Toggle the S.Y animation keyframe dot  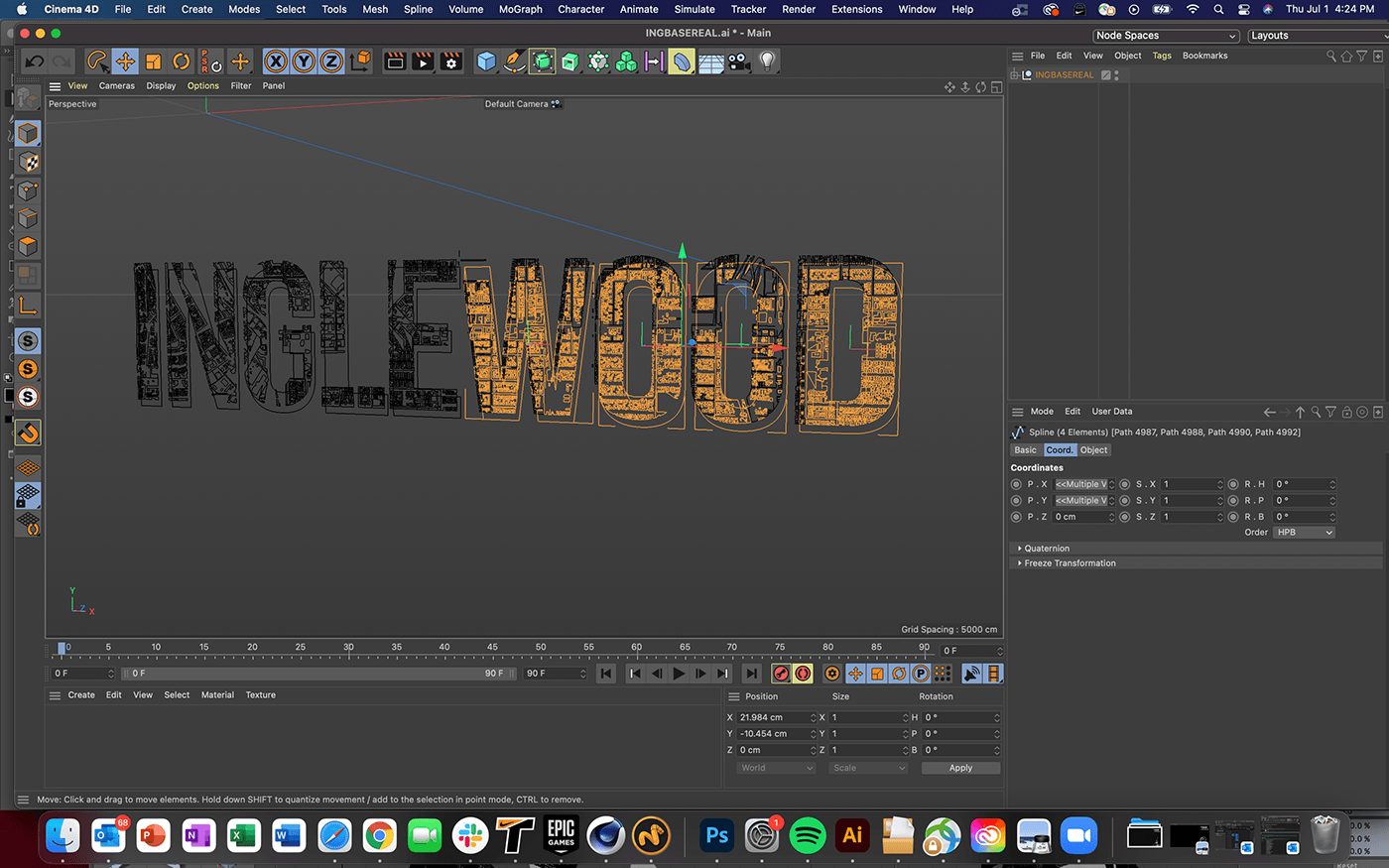pos(1125,500)
